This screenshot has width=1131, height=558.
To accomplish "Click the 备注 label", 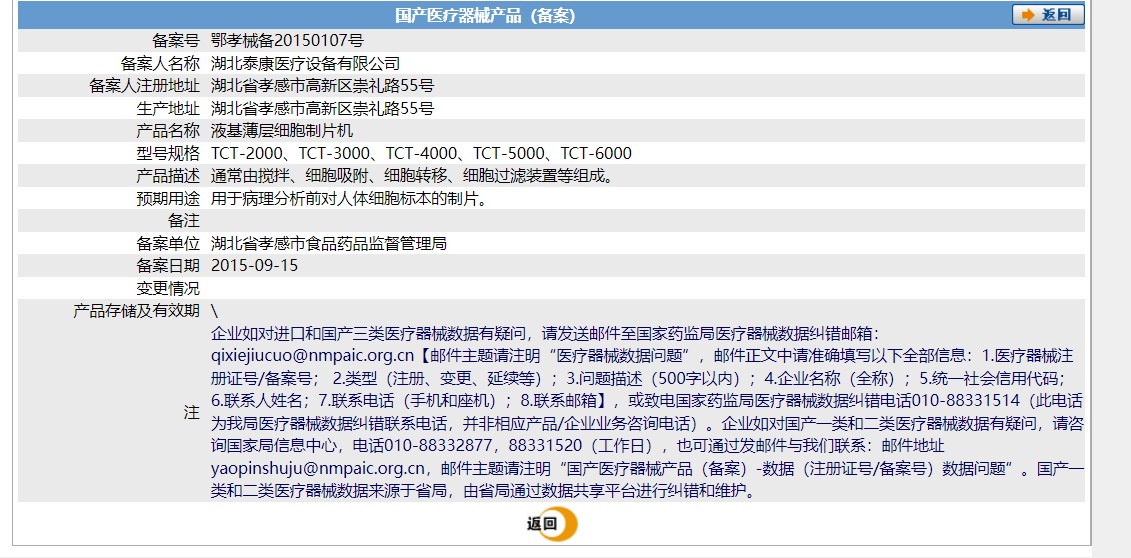I will pos(184,221).
